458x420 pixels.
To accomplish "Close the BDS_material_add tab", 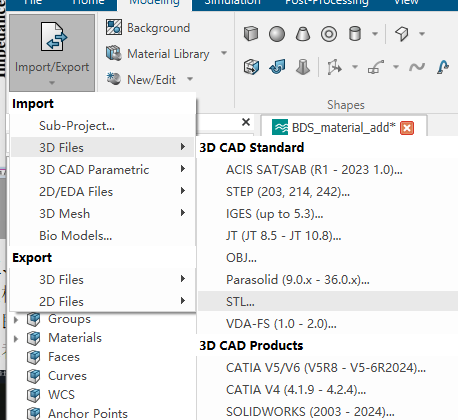I will 407,128.
